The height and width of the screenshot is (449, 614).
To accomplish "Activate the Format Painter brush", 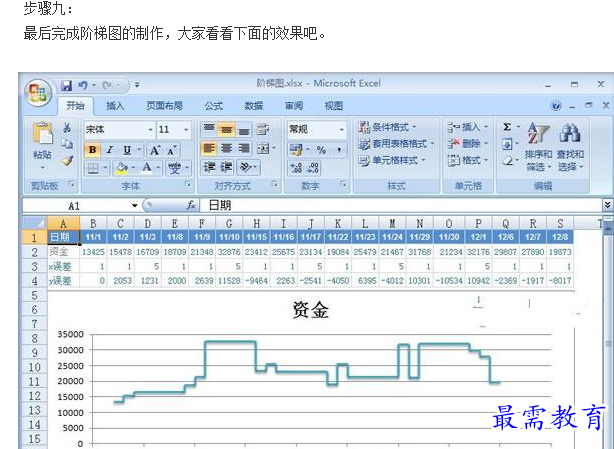I will click(x=67, y=160).
